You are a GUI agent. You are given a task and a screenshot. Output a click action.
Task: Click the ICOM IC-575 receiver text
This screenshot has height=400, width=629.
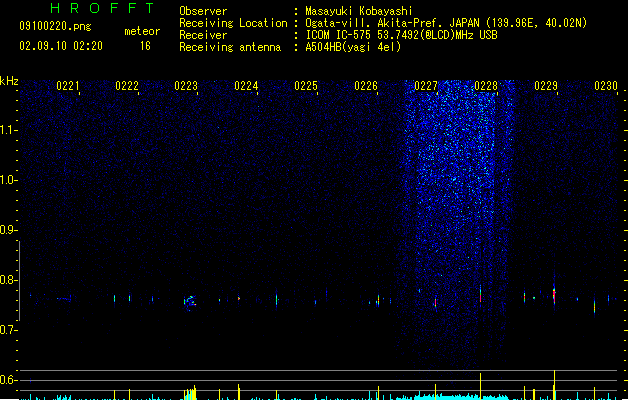(402, 35)
